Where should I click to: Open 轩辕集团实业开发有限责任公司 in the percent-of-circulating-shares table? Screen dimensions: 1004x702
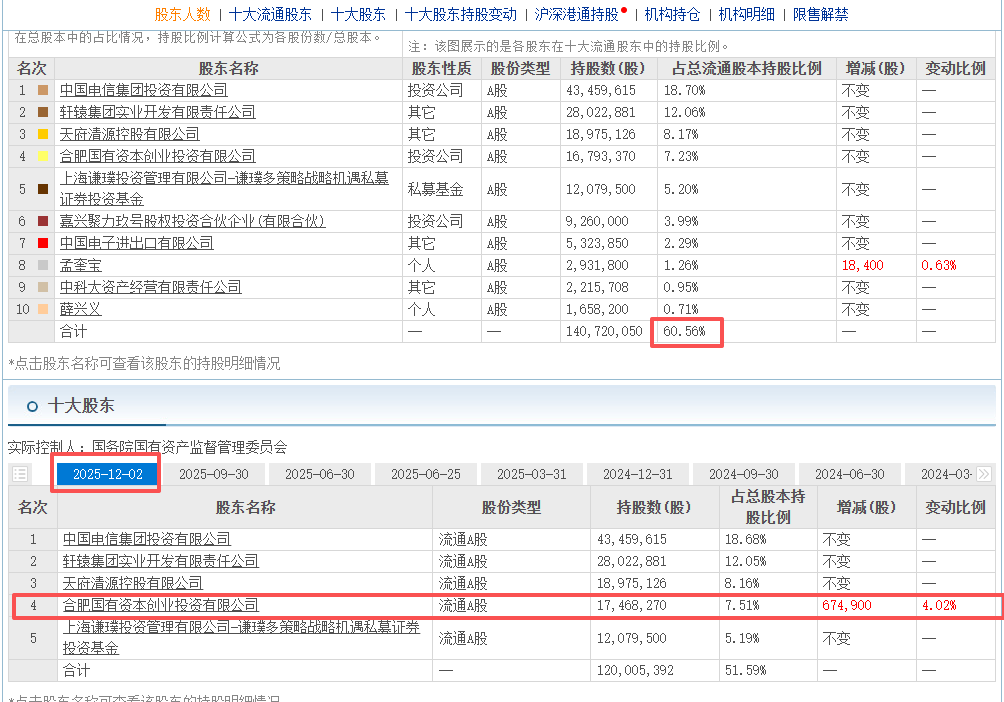coord(158,112)
